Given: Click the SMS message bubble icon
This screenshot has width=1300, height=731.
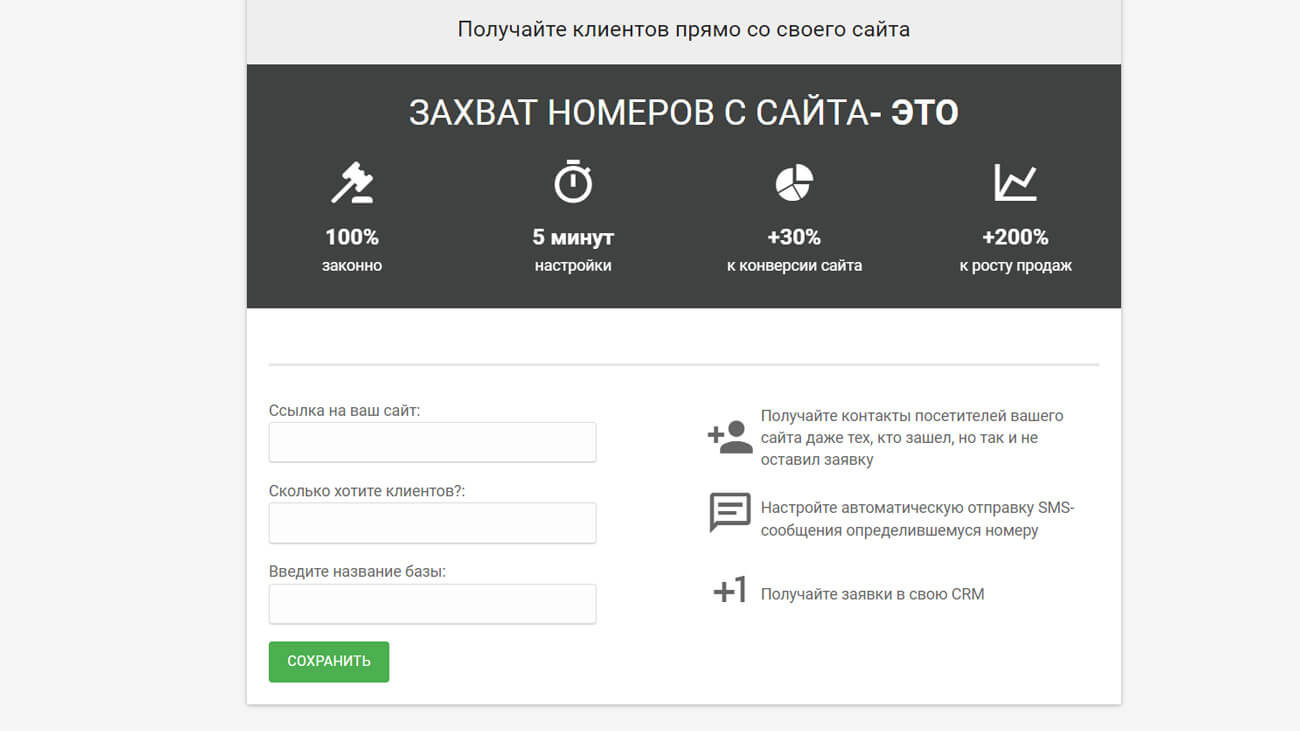Looking at the screenshot, I should point(730,512).
